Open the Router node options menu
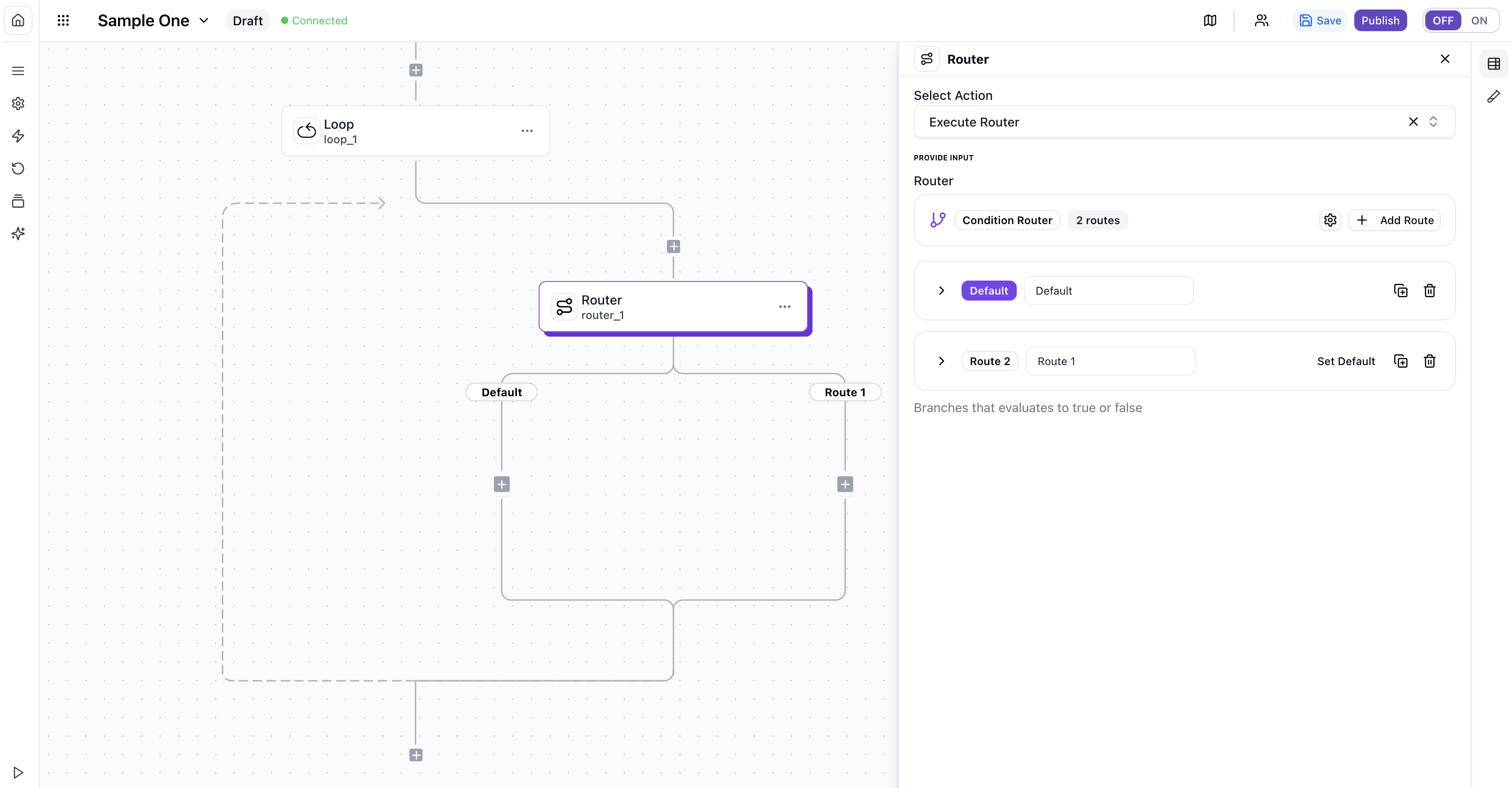 click(x=785, y=306)
